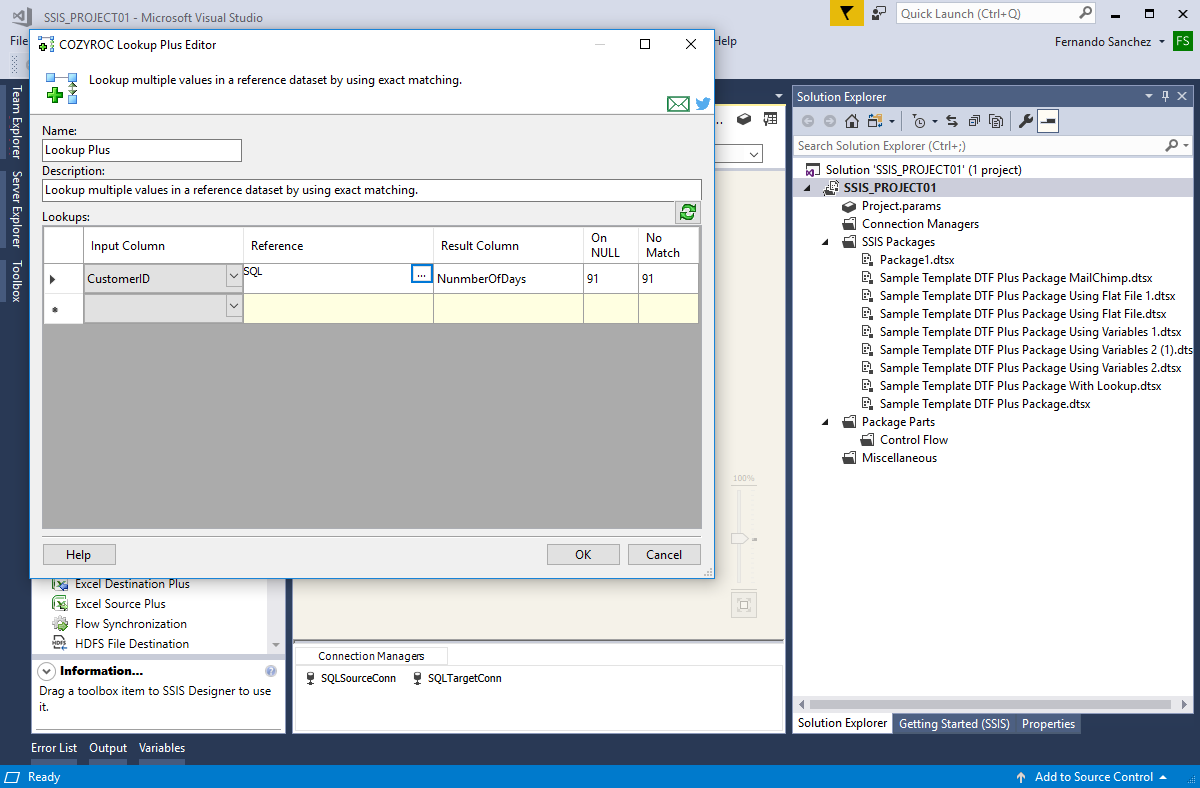Open the Output tab
1200x788 pixels.
click(x=108, y=748)
